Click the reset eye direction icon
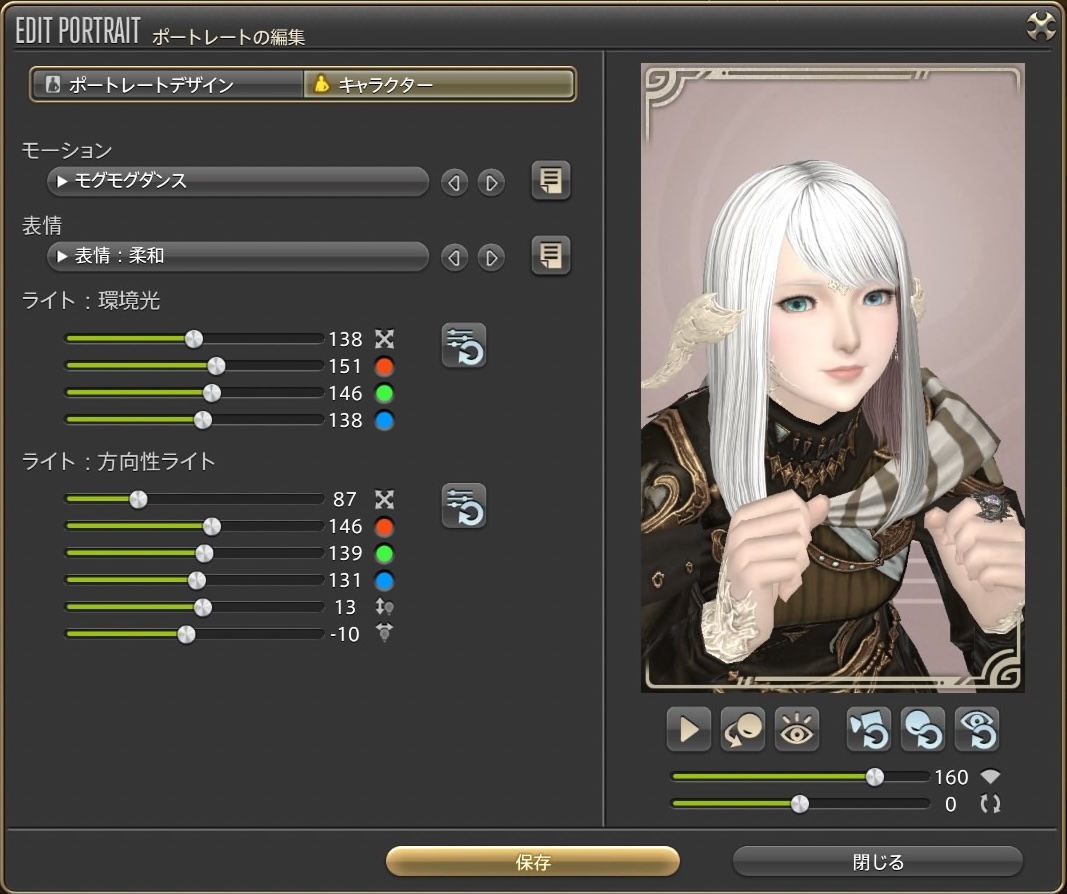The width and height of the screenshot is (1067, 894). [976, 730]
